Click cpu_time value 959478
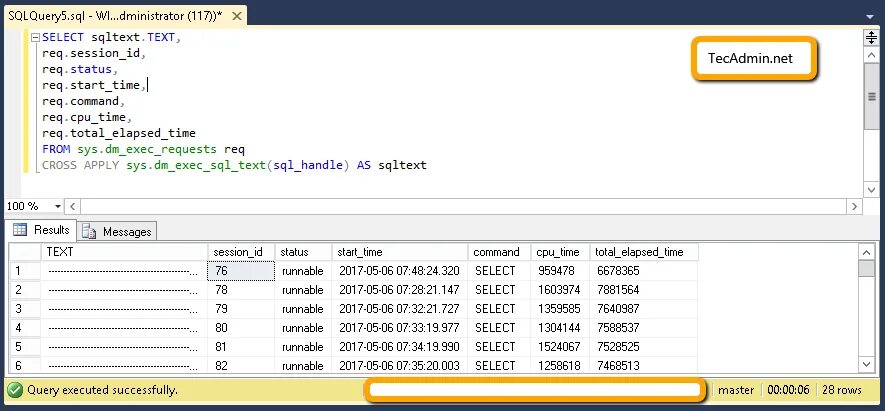This screenshot has width=885, height=411. [x=560, y=271]
